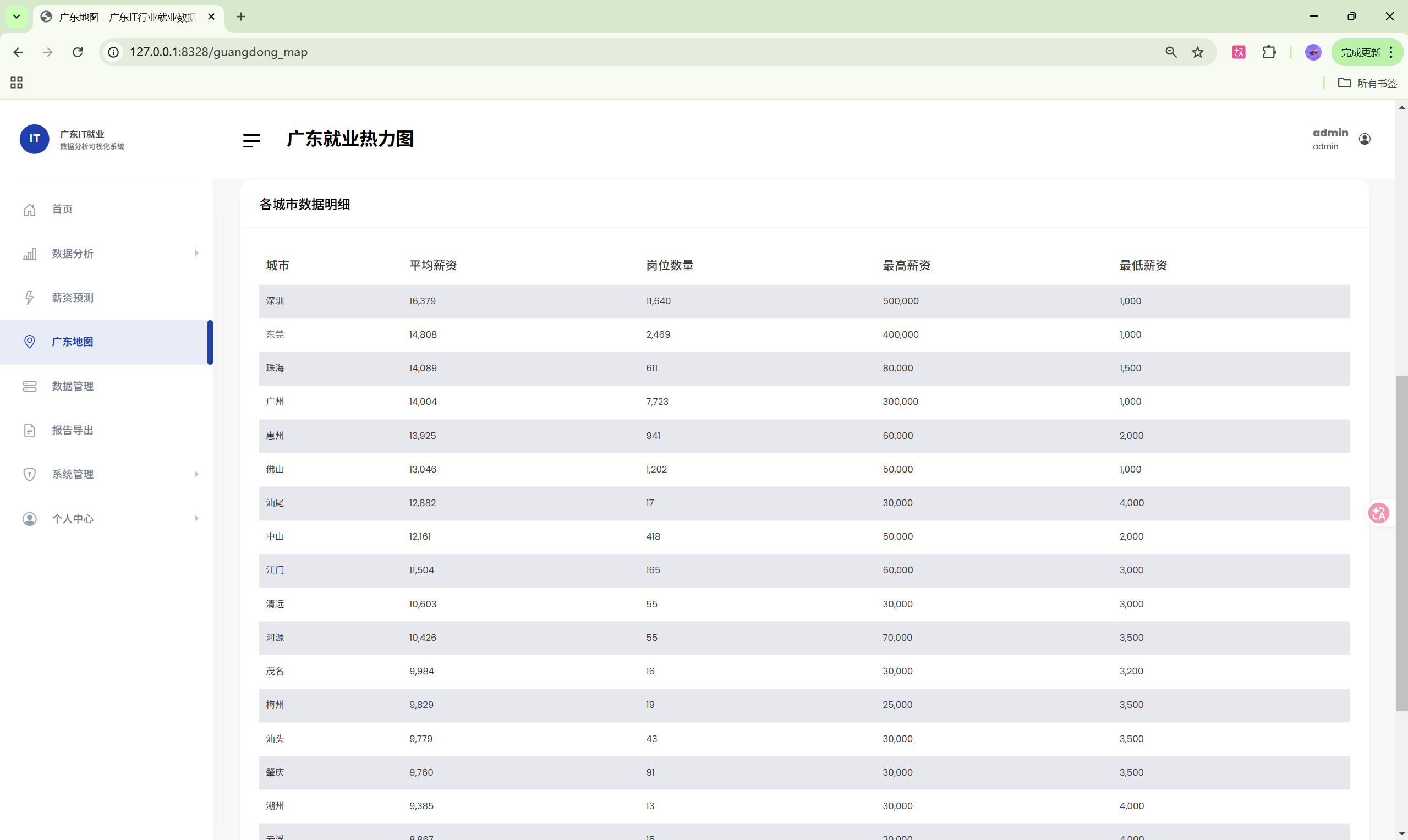Click the 数据管理 database icon
Viewport: 1408px width, 840px height.
(x=30, y=386)
